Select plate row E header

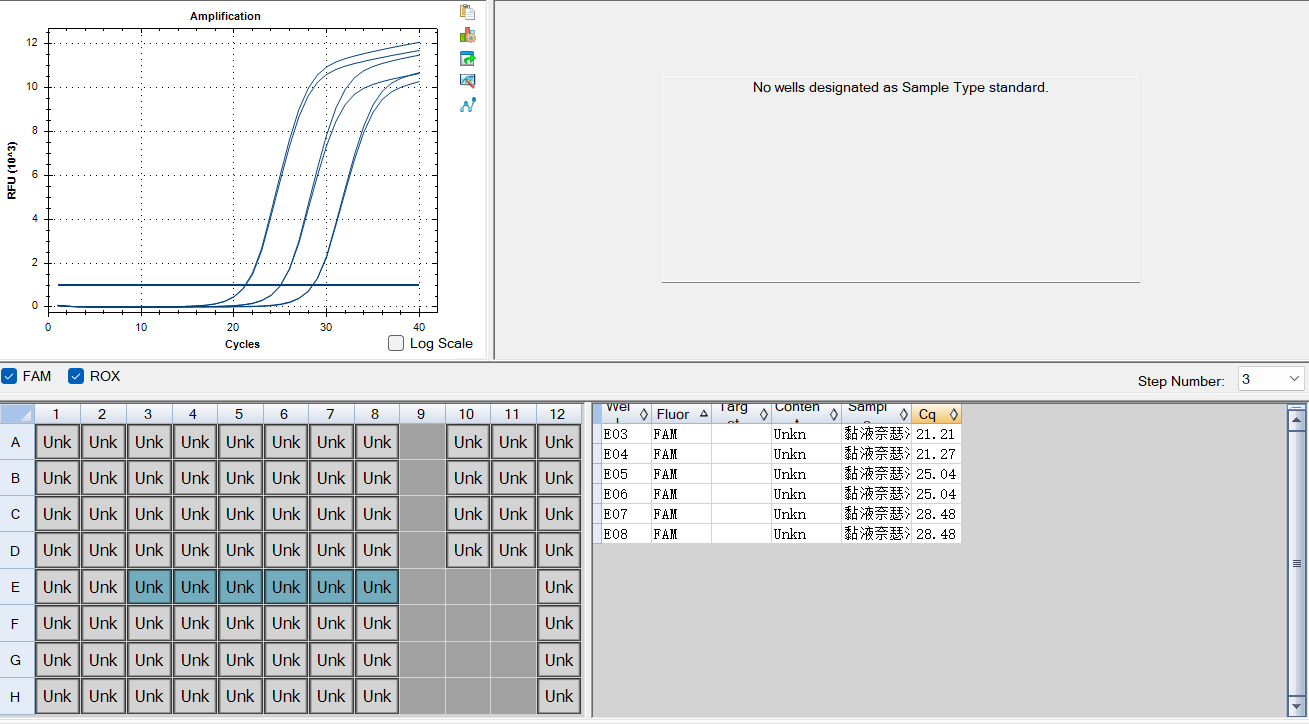[x=17, y=587]
